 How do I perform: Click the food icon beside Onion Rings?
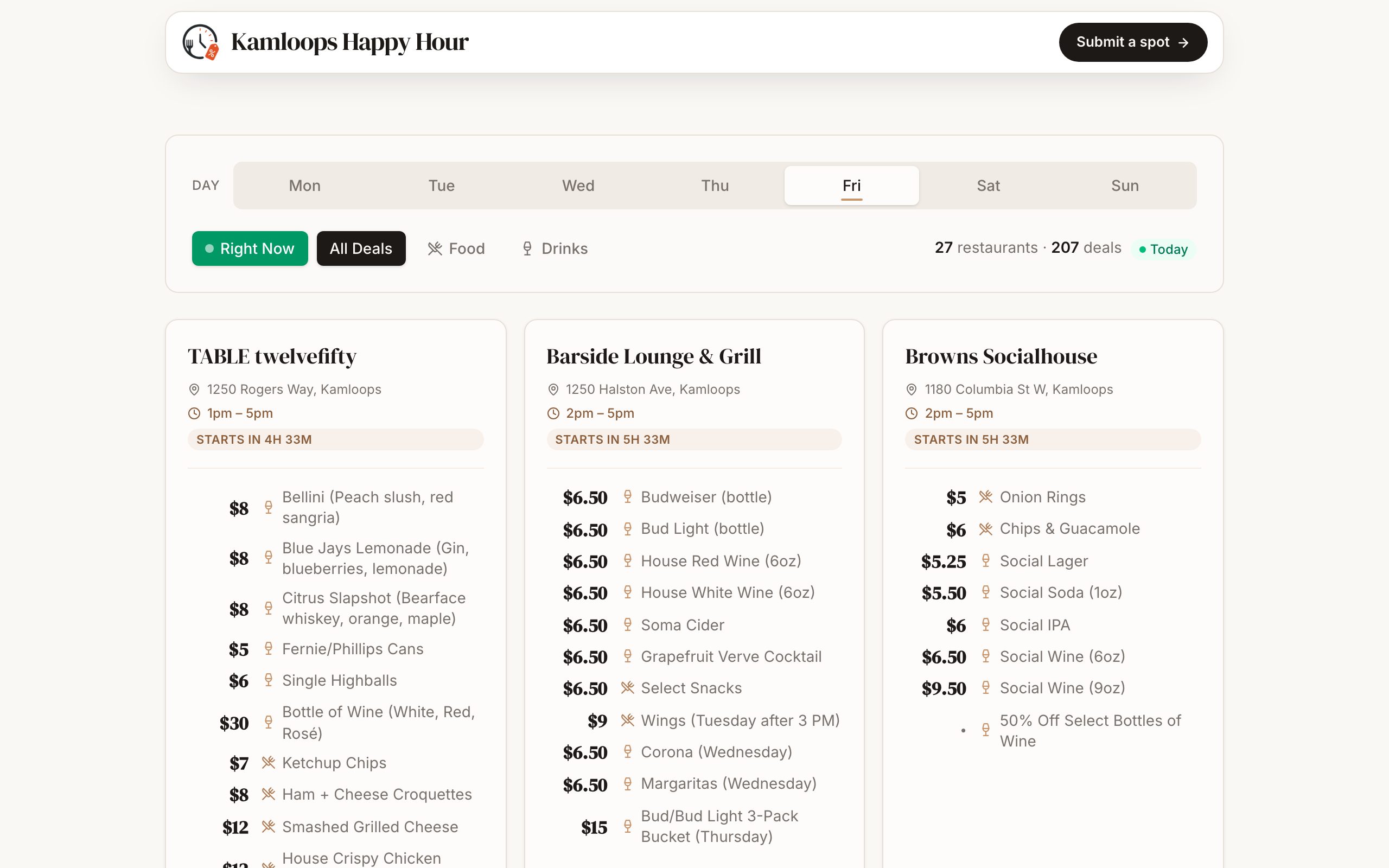985,496
